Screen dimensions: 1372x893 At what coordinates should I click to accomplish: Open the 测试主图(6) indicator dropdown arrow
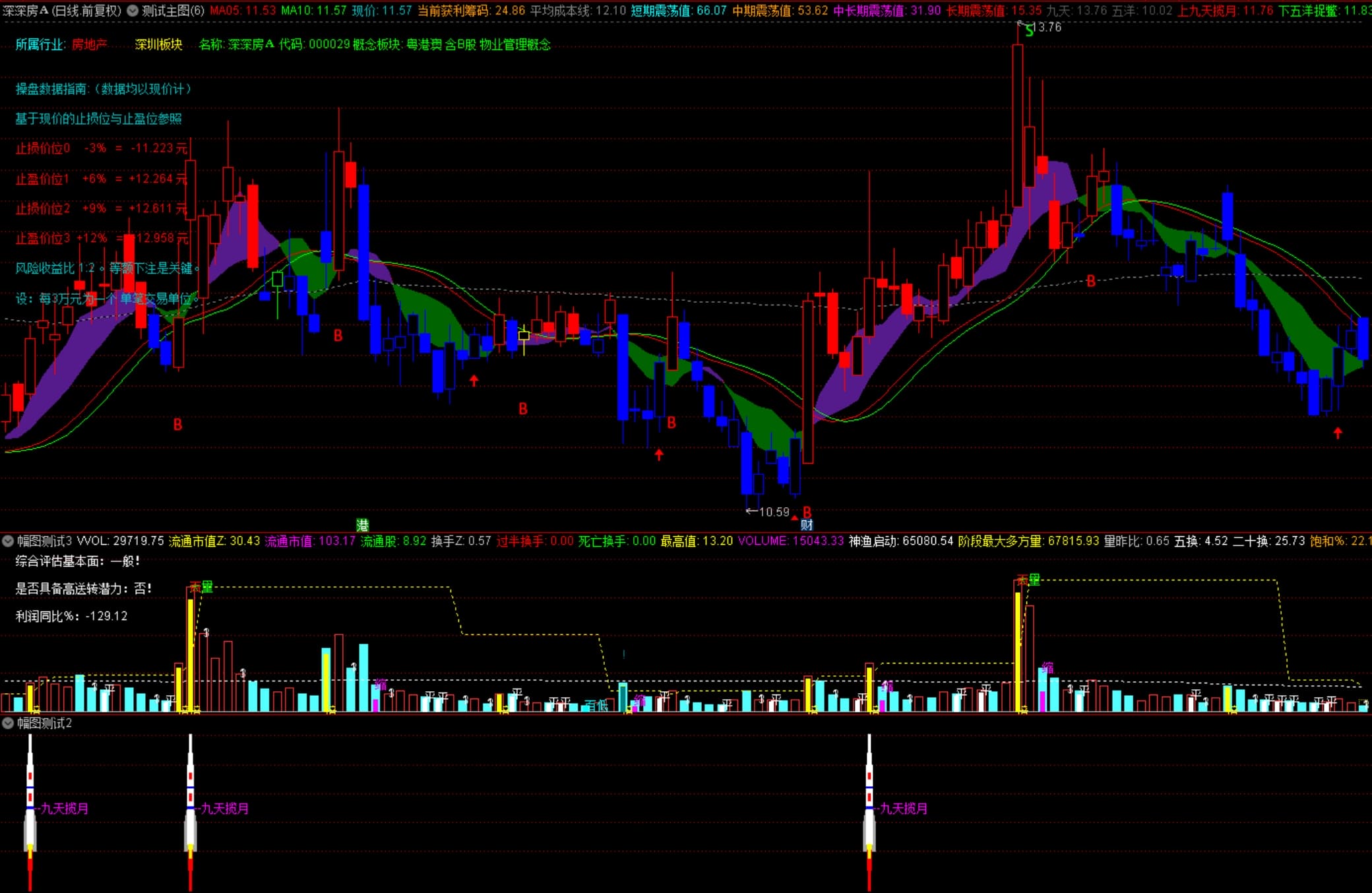coord(133,11)
